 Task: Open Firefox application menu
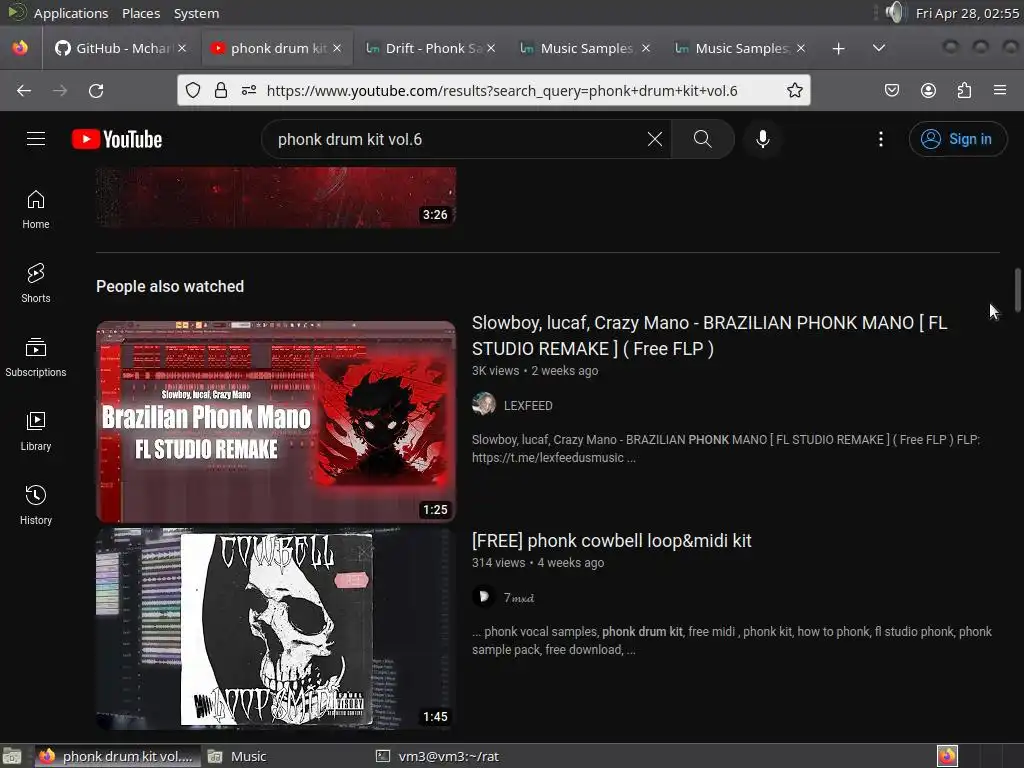pyautogui.click(x=1000, y=90)
